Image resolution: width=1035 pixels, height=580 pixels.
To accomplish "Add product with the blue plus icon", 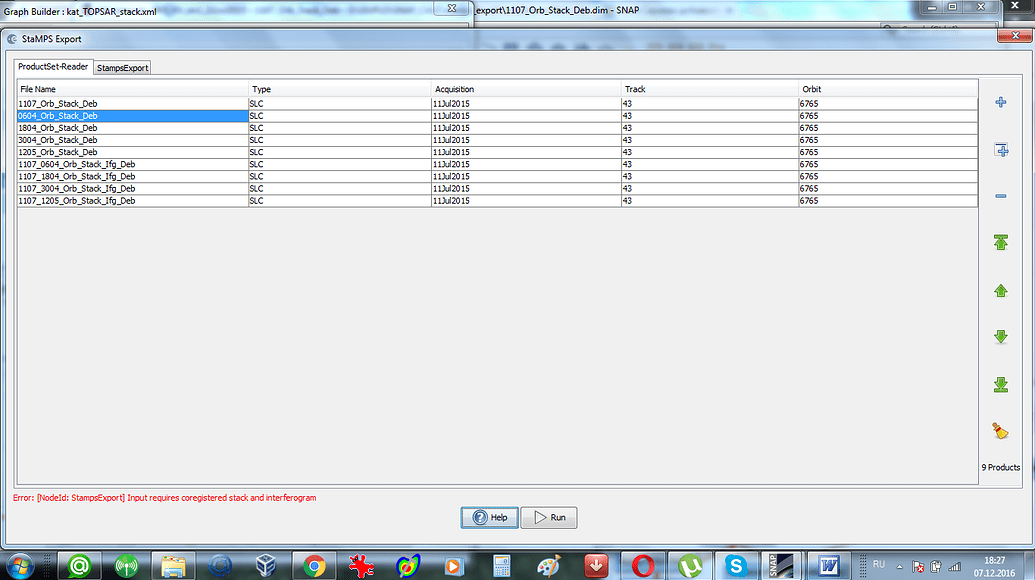I will pyautogui.click(x=1001, y=102).
